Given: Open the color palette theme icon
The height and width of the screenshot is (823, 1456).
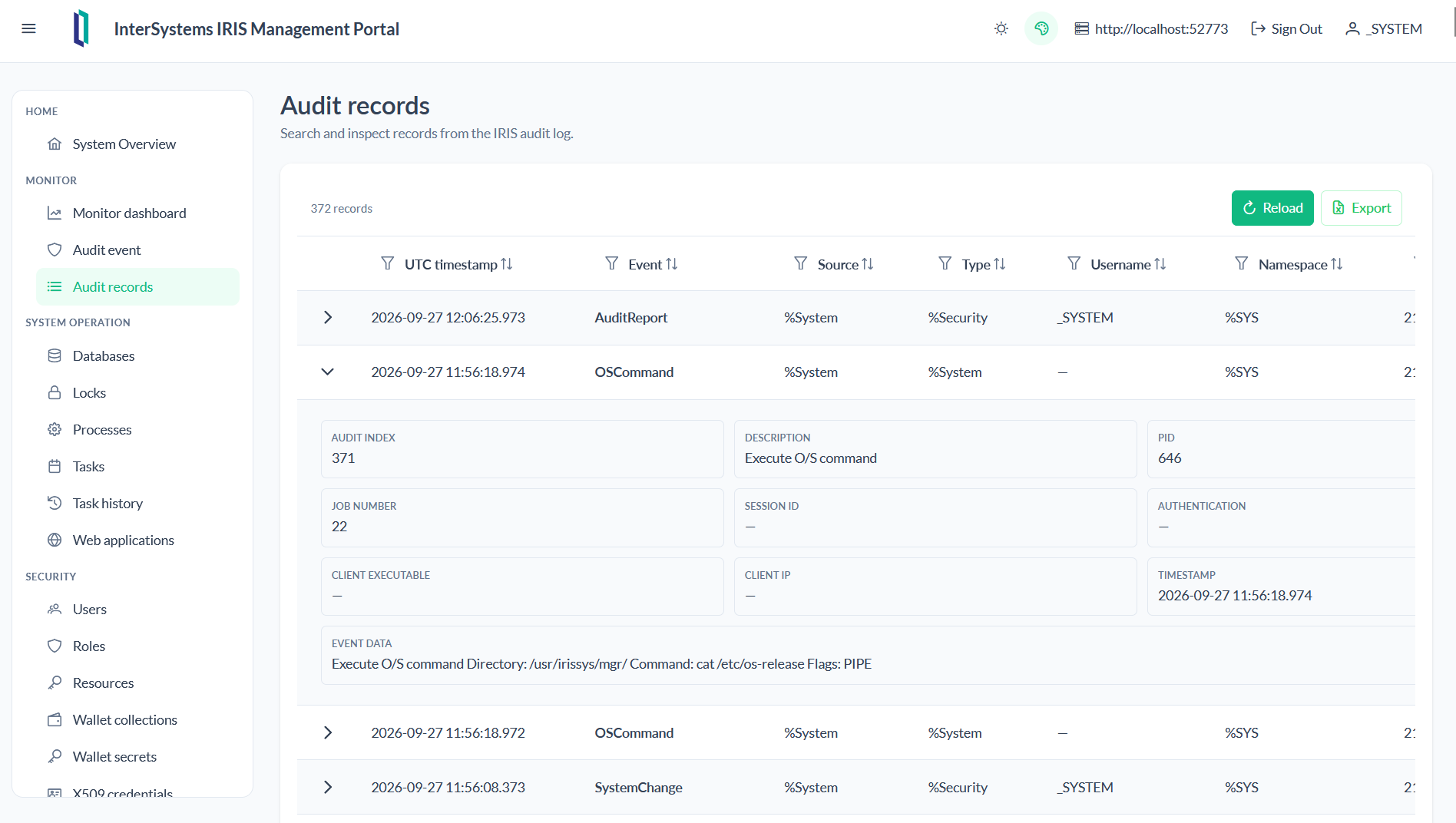Looking at the screenshot, I should [x=1041, y=29].
